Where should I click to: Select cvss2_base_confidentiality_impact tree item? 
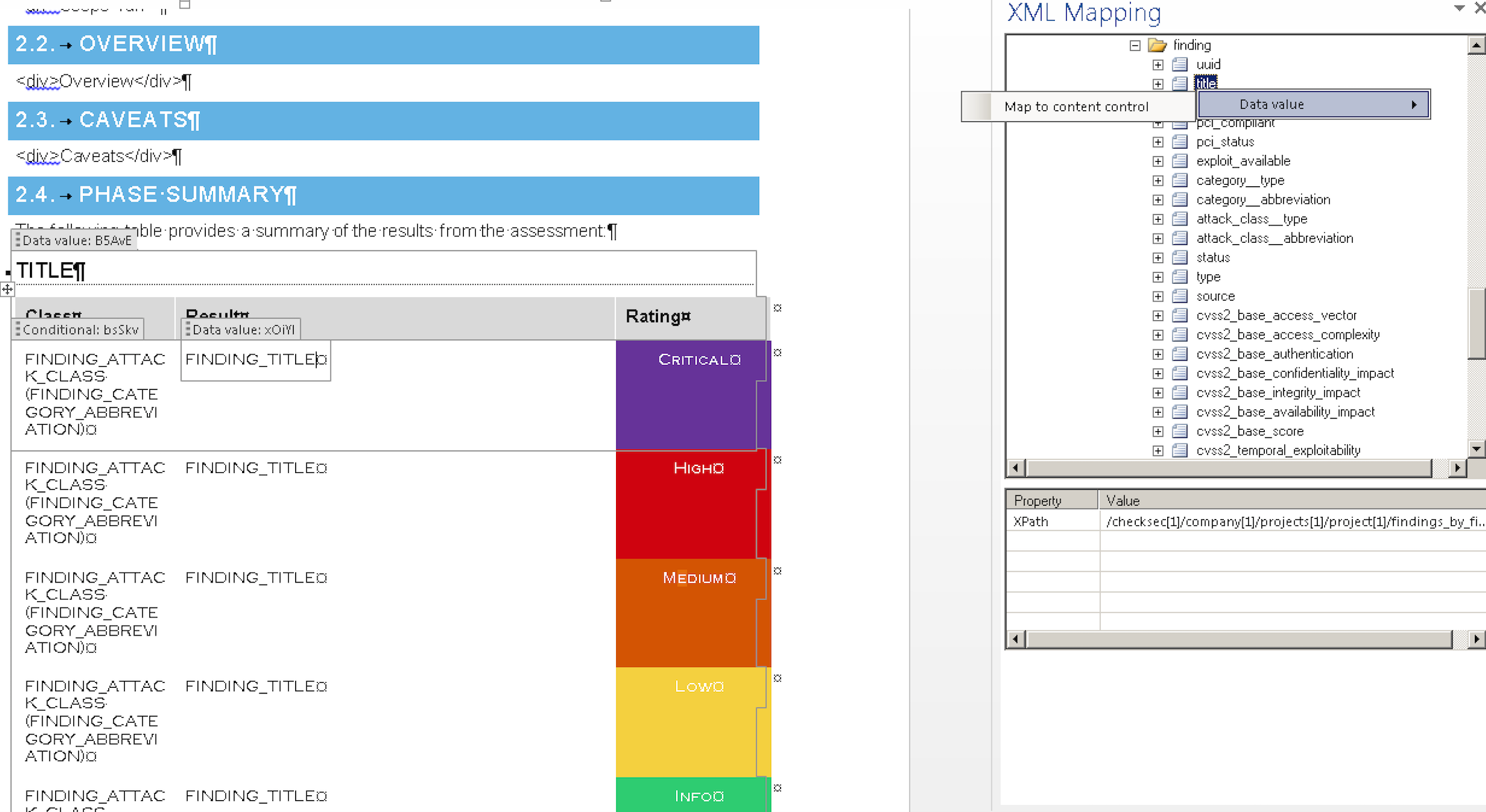click(1295, 373)
